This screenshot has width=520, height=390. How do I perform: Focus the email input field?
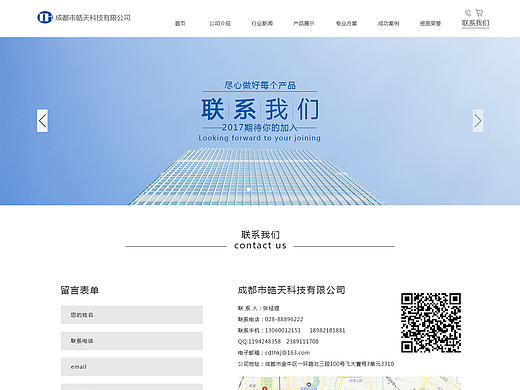(132, 367)
